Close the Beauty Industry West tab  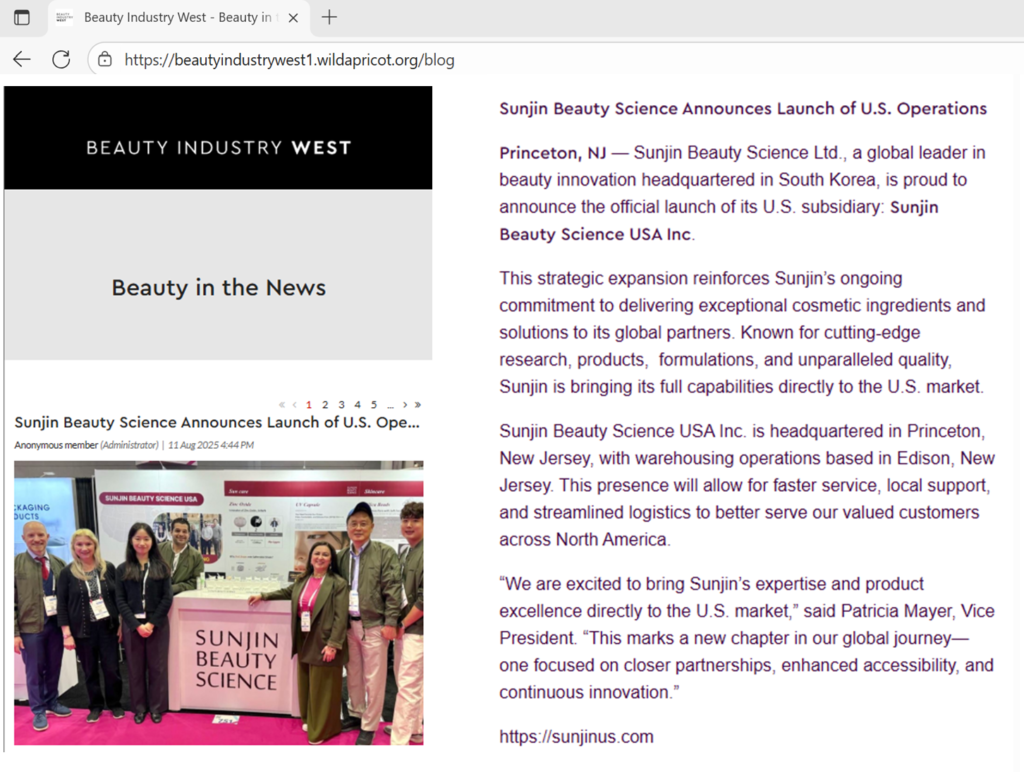(293, 17)
